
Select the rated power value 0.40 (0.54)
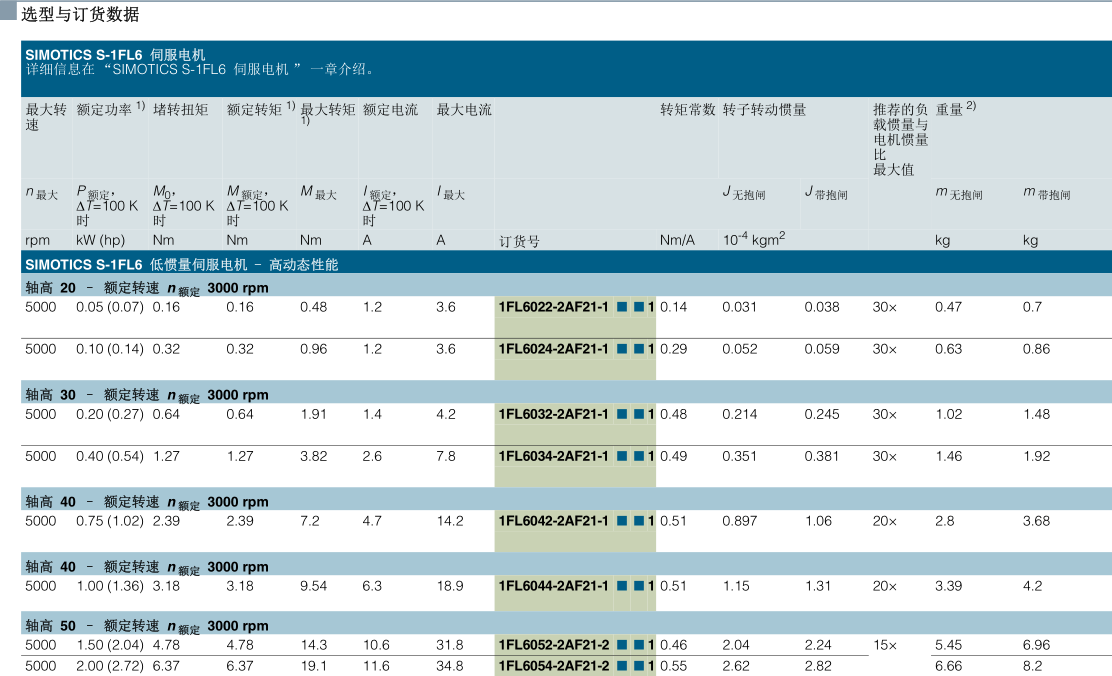(110, 455)
